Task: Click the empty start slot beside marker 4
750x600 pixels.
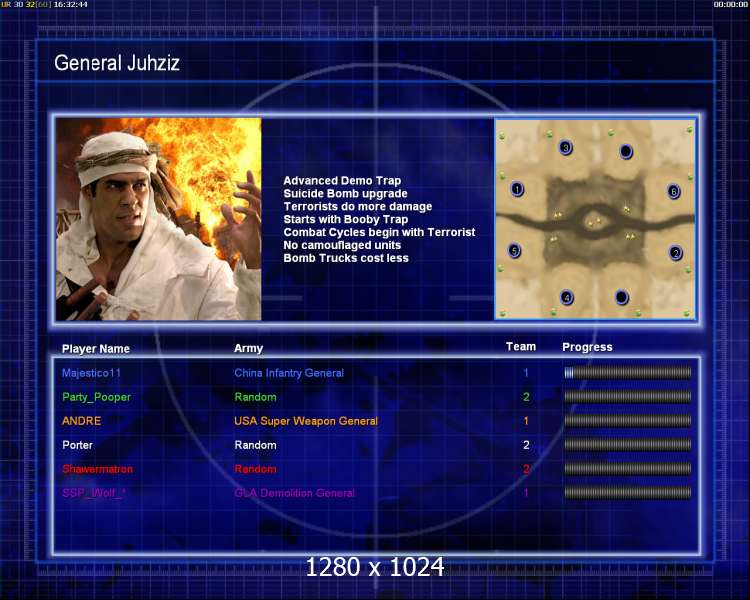Action: tap(621, 297)
